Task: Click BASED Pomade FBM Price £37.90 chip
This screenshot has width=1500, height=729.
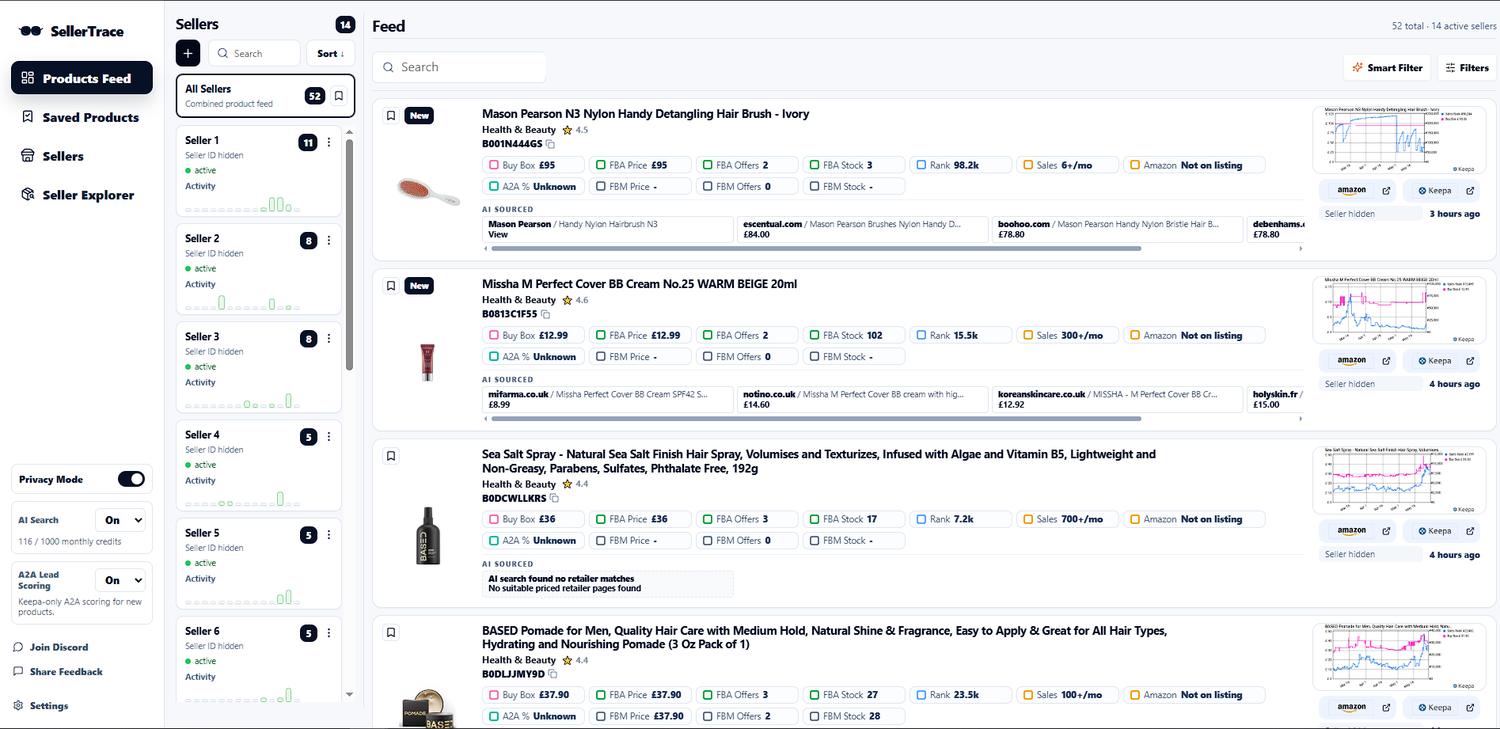Action: pos(638,716)
